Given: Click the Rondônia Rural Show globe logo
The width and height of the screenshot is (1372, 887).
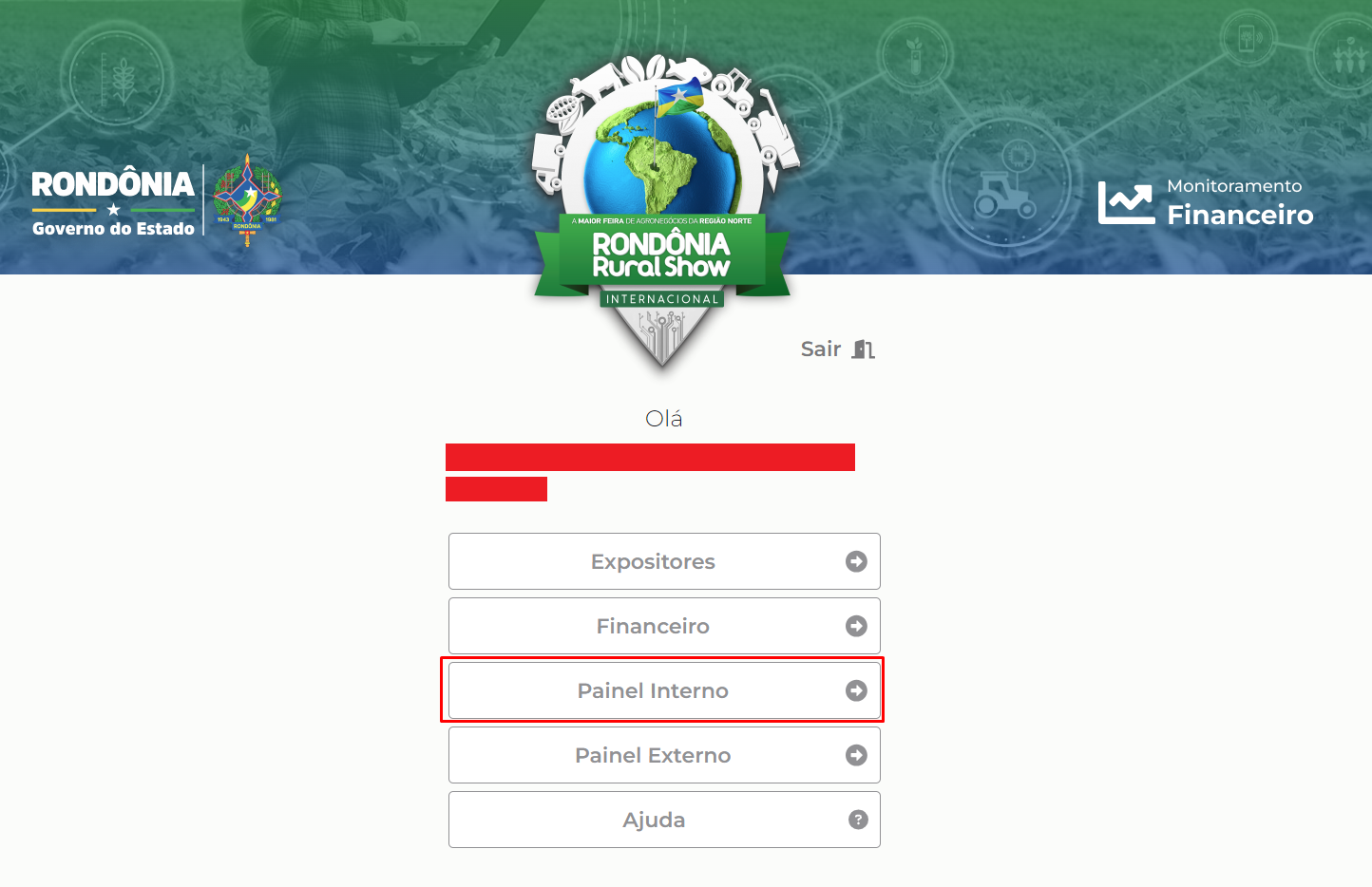Looking at the screenshot, I should pyautogui.click(x=662, y=211).
